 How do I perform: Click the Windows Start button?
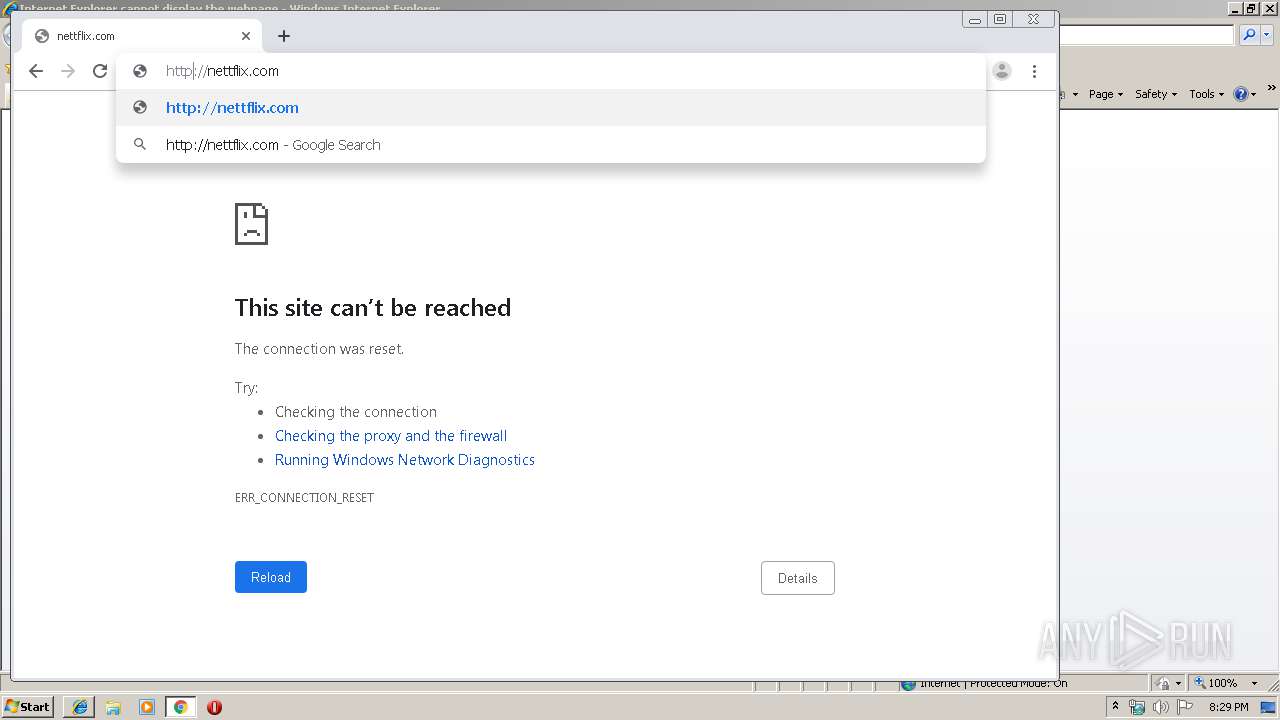point(28,707)
